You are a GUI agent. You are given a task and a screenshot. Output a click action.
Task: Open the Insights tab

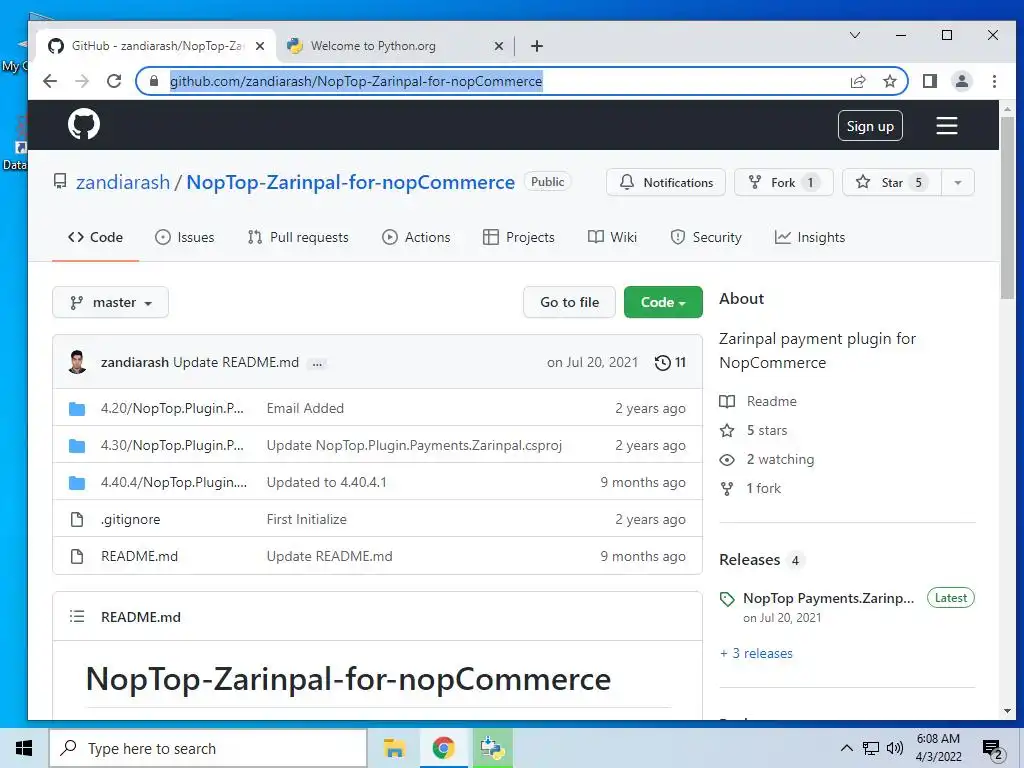(x=810, y=237)
